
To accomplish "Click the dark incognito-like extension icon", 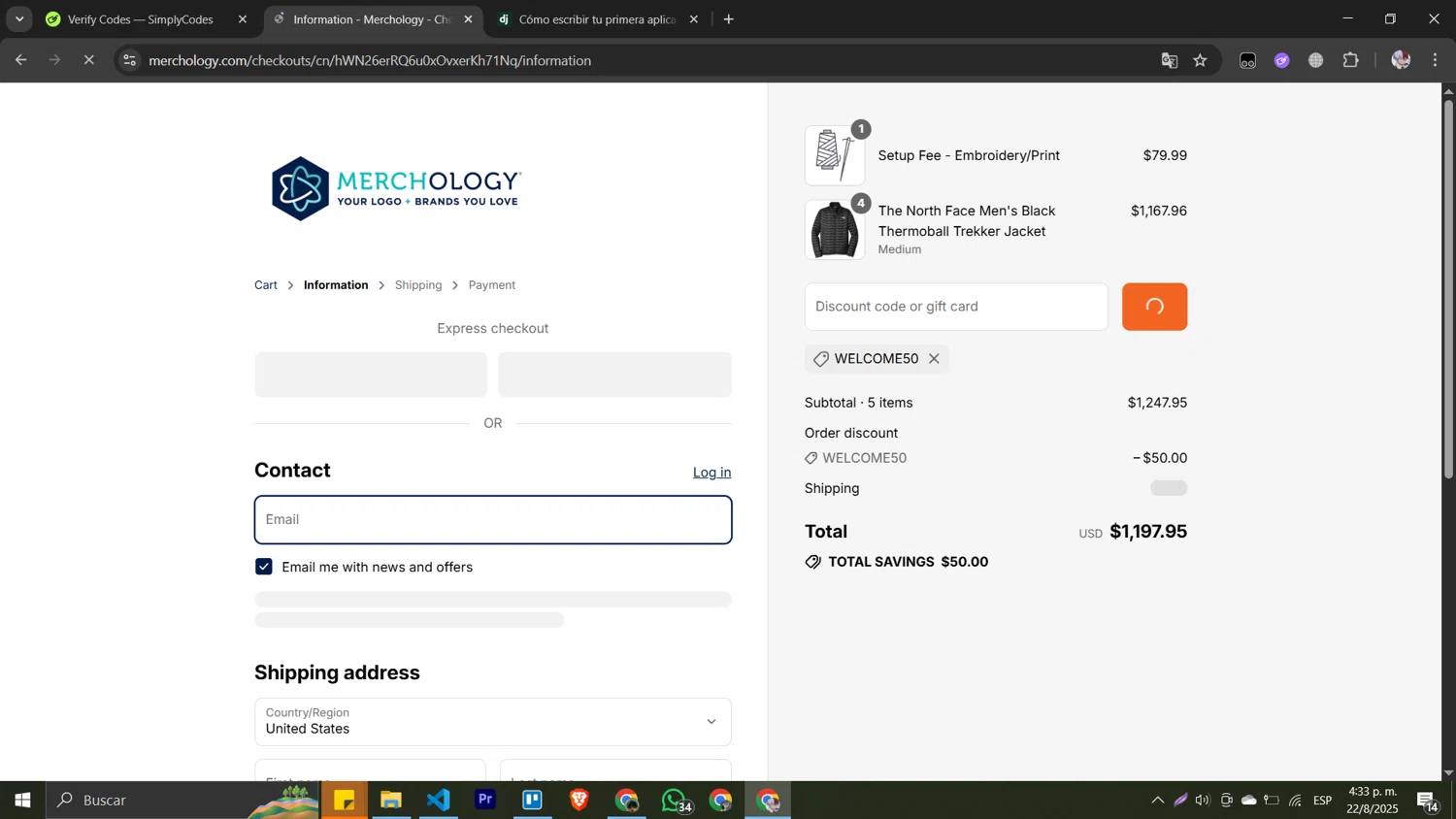I will pyautogui.click(x=1248, y=60).
